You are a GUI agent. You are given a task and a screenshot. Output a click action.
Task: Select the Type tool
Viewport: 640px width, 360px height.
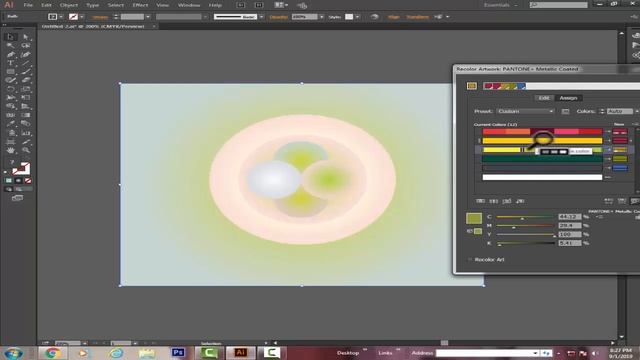[11, 63]
